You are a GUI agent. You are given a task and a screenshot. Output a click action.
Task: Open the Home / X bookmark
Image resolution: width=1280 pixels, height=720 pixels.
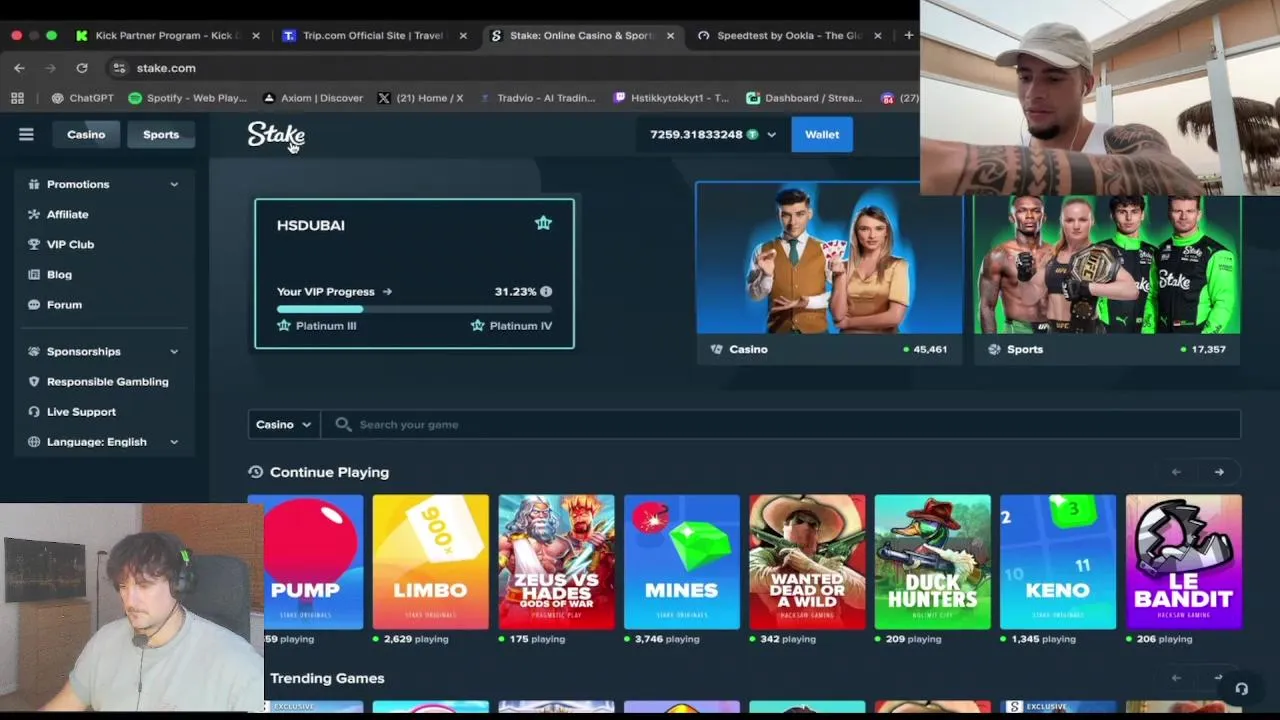(x=420, y=98)
